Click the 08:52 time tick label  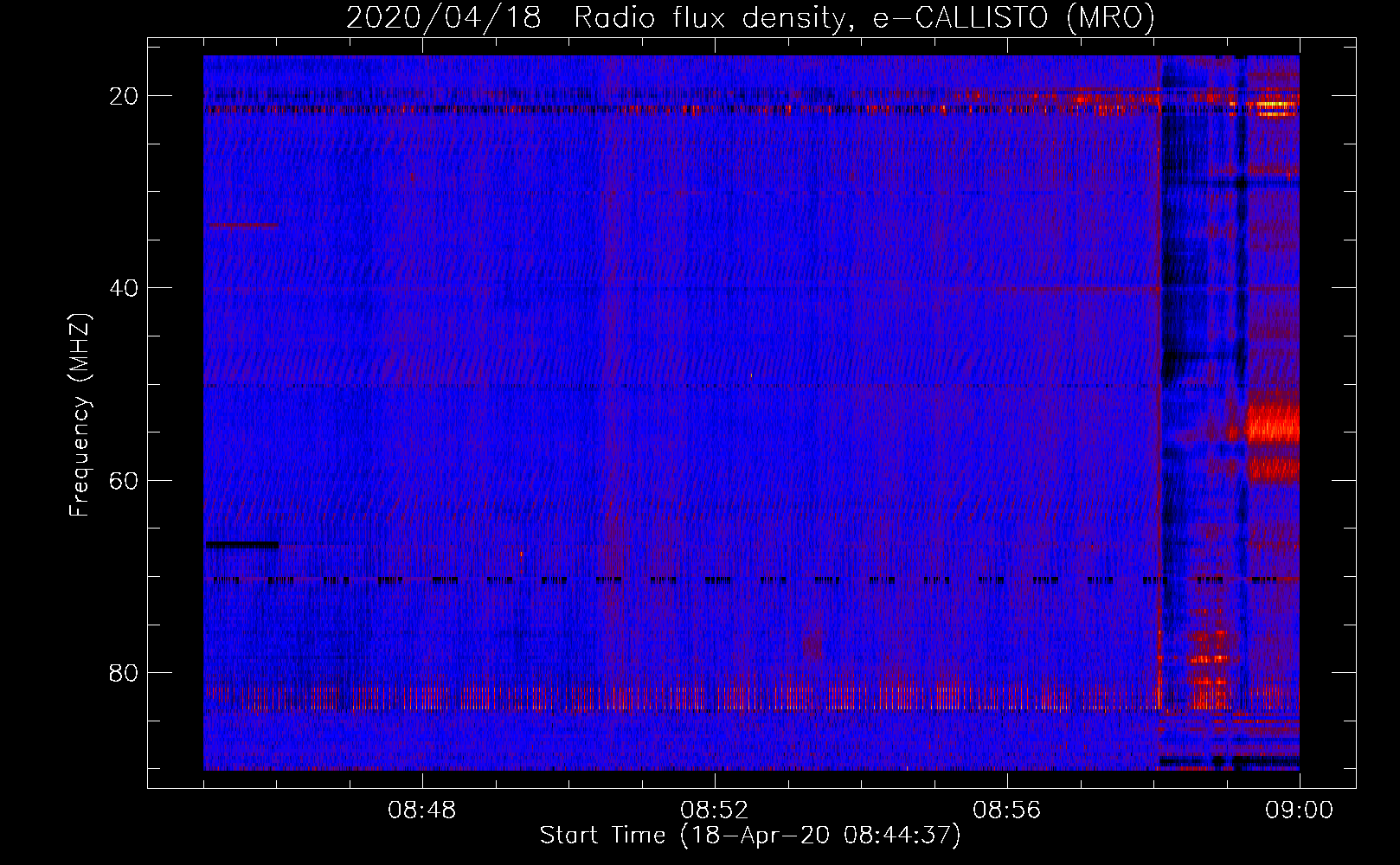[715, 811]
